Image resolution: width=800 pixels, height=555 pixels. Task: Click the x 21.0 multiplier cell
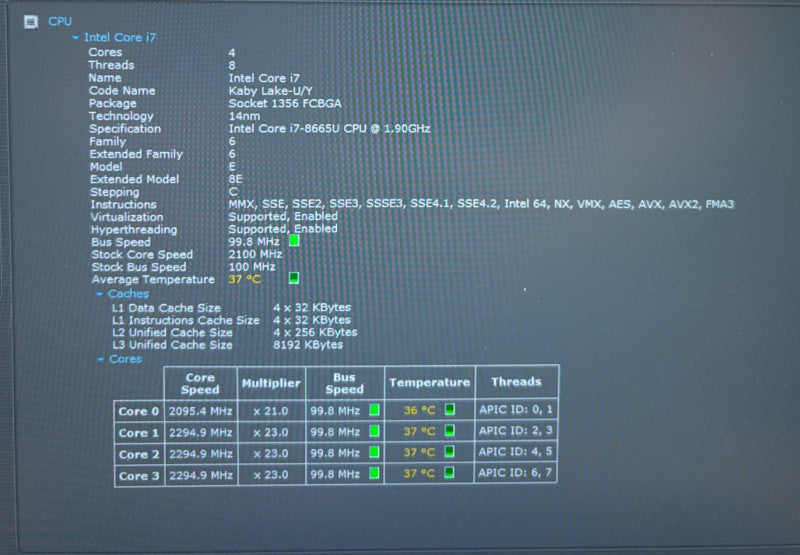coord(271,411)
